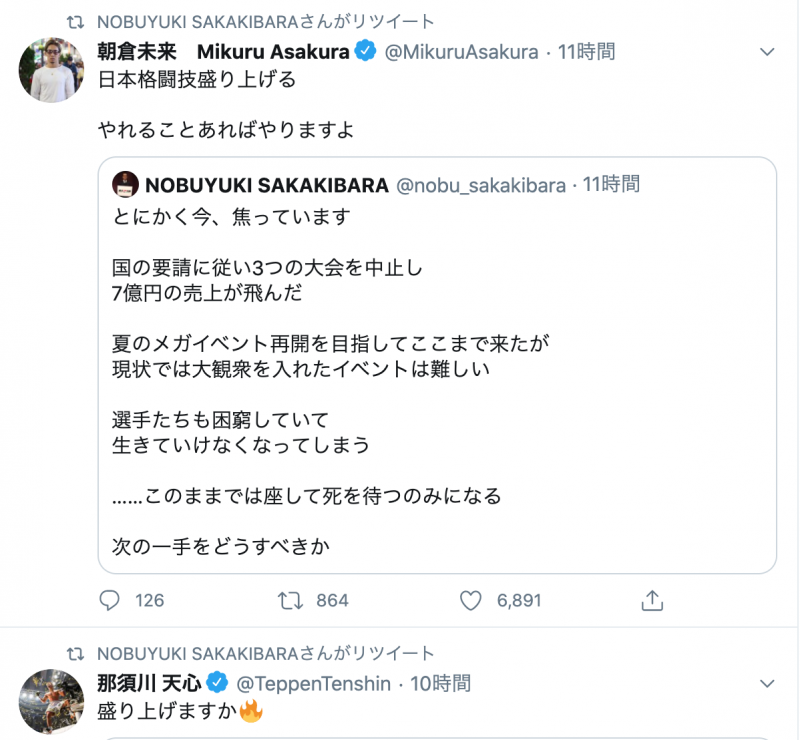Open Tenshin Nasukawa's profile picture
The image size is (800, 740).
point(52,701)
